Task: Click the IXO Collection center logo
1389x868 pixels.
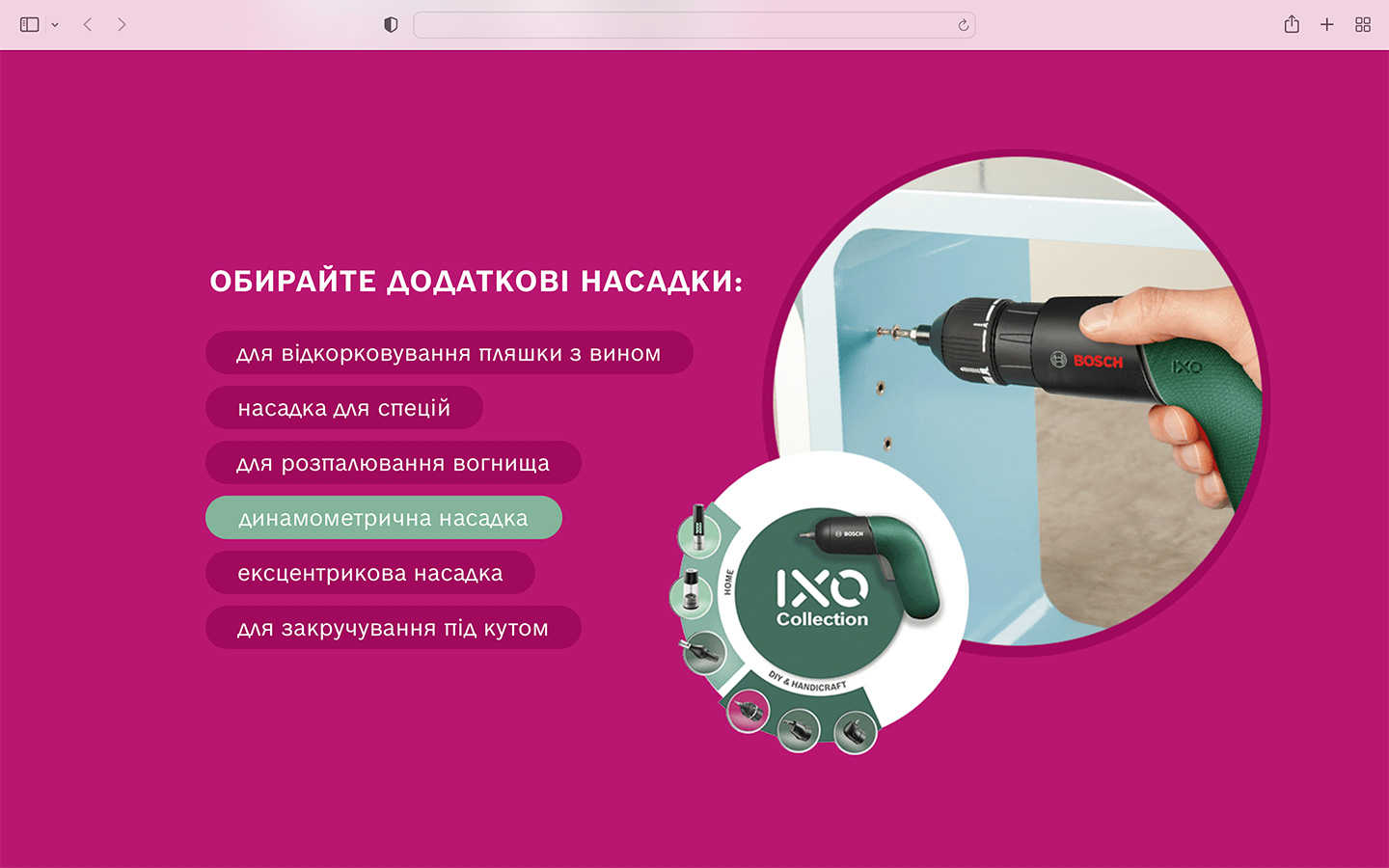Action: pyautogui.click(x=822, y=599)
